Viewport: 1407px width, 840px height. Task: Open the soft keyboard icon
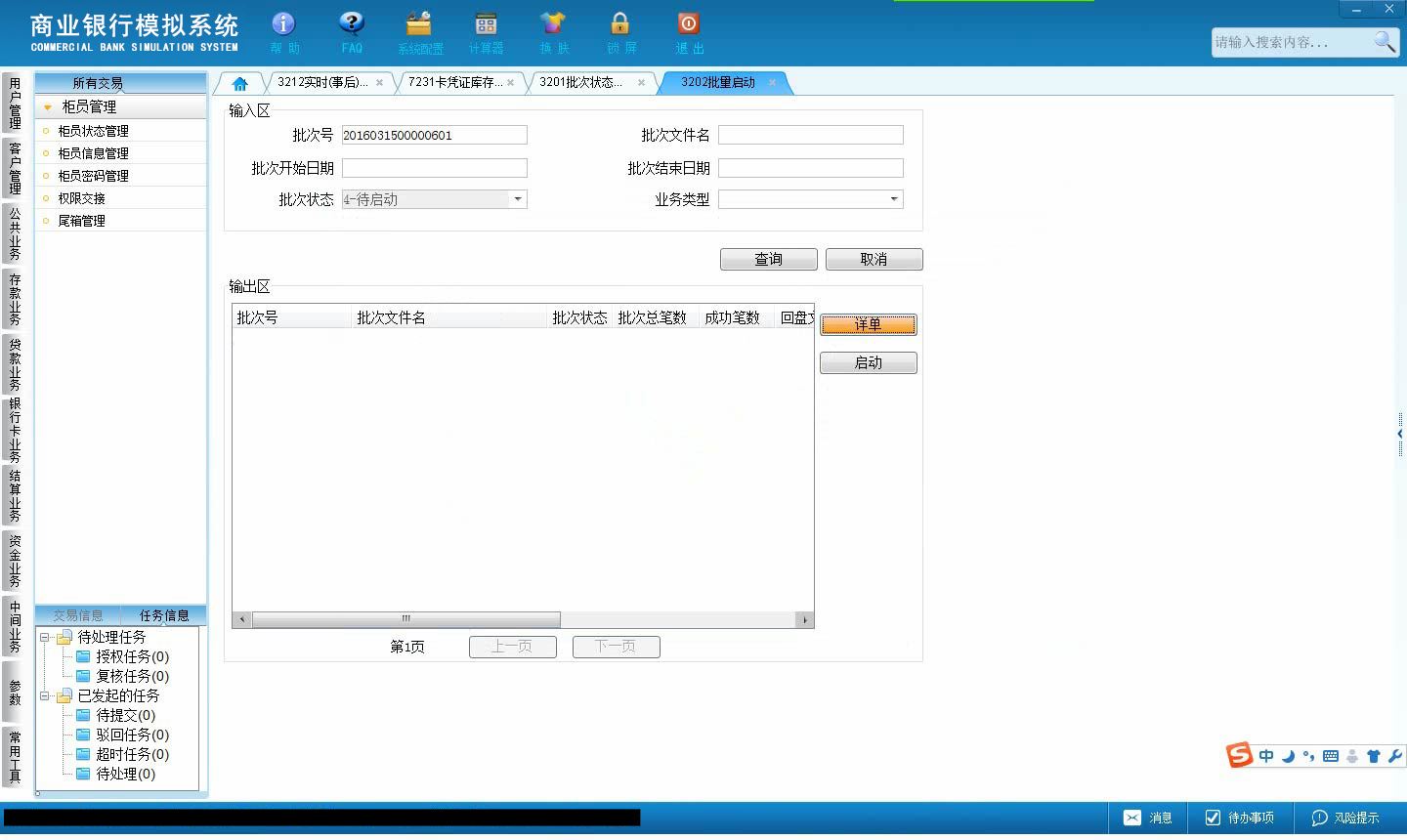(x=1330, y=756)
